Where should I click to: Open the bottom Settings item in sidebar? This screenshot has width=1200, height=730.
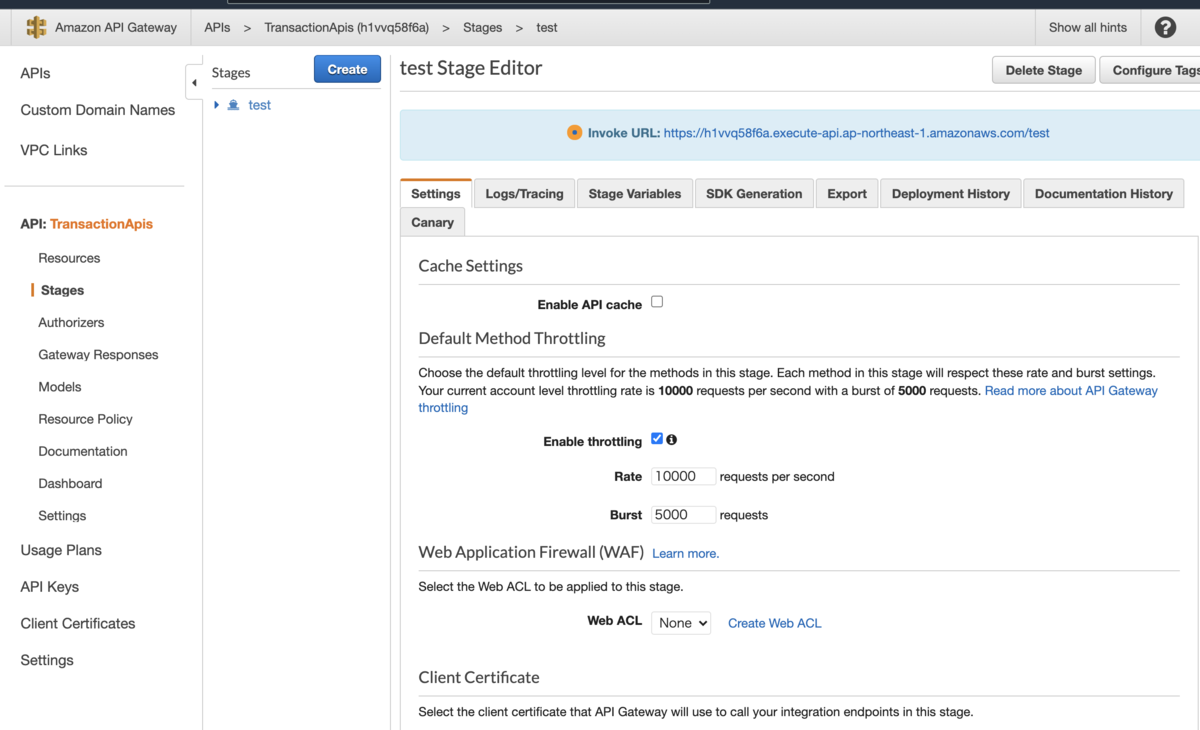click(47, 660)
